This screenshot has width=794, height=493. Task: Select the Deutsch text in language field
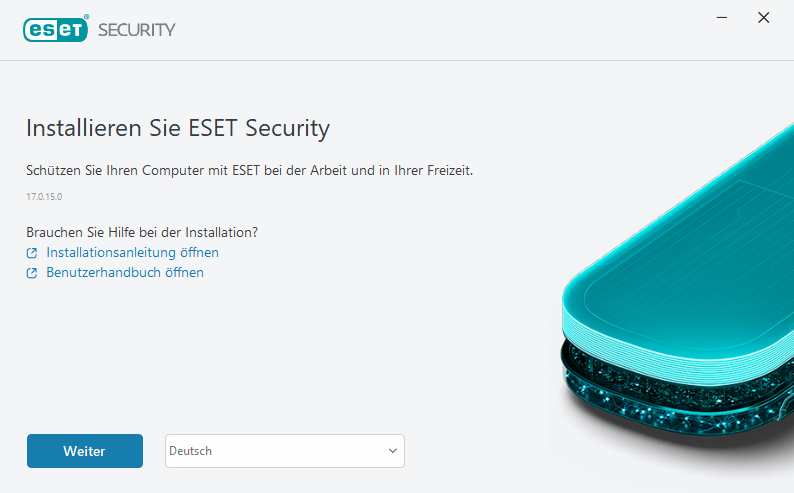click(191, 451)
